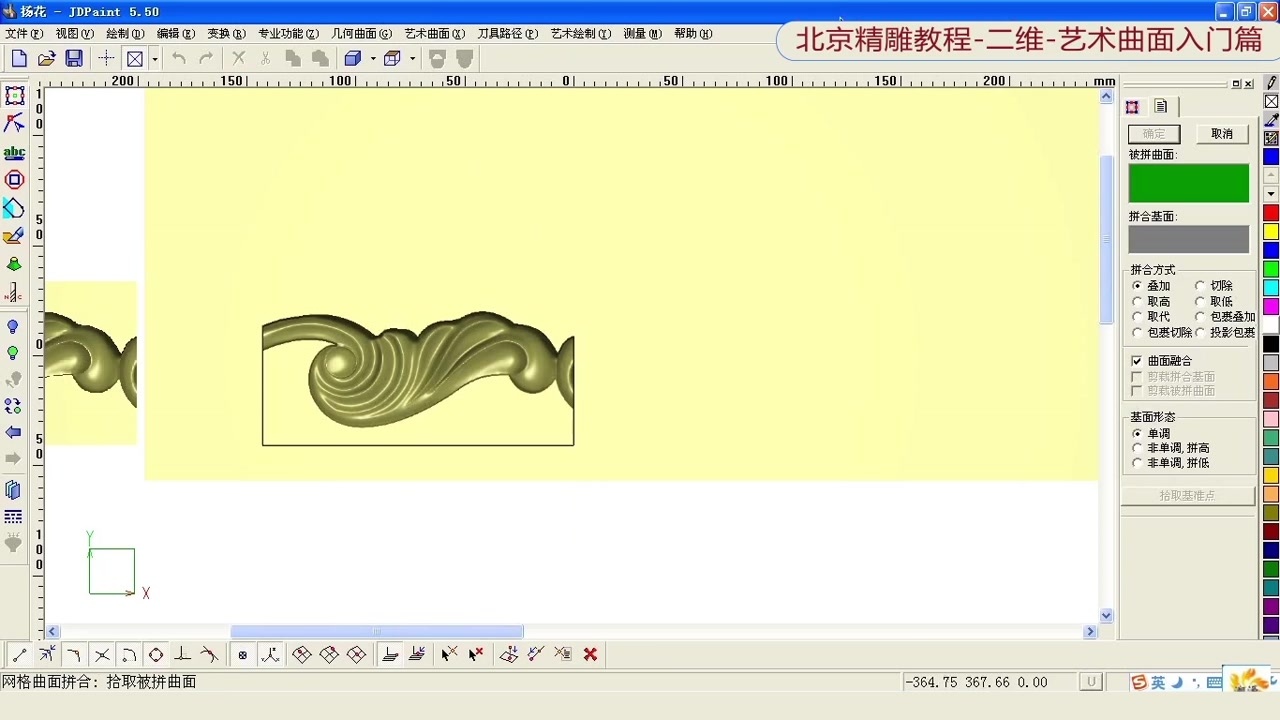Pick the green 被拼曲面 swatch
This screenshot has height=720, width=1280.
point(1189,183)
